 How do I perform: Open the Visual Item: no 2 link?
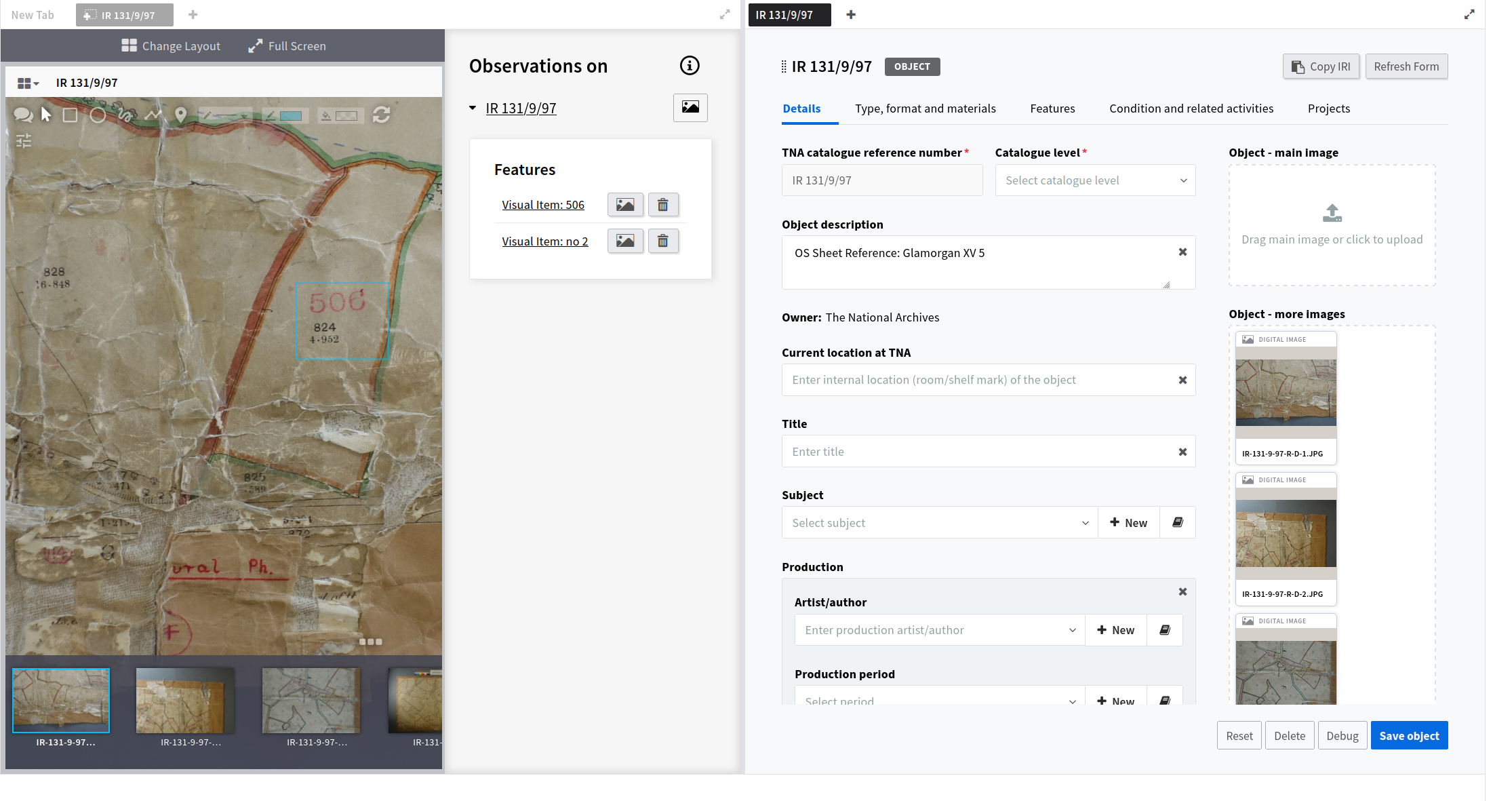(x=544, y=241)
